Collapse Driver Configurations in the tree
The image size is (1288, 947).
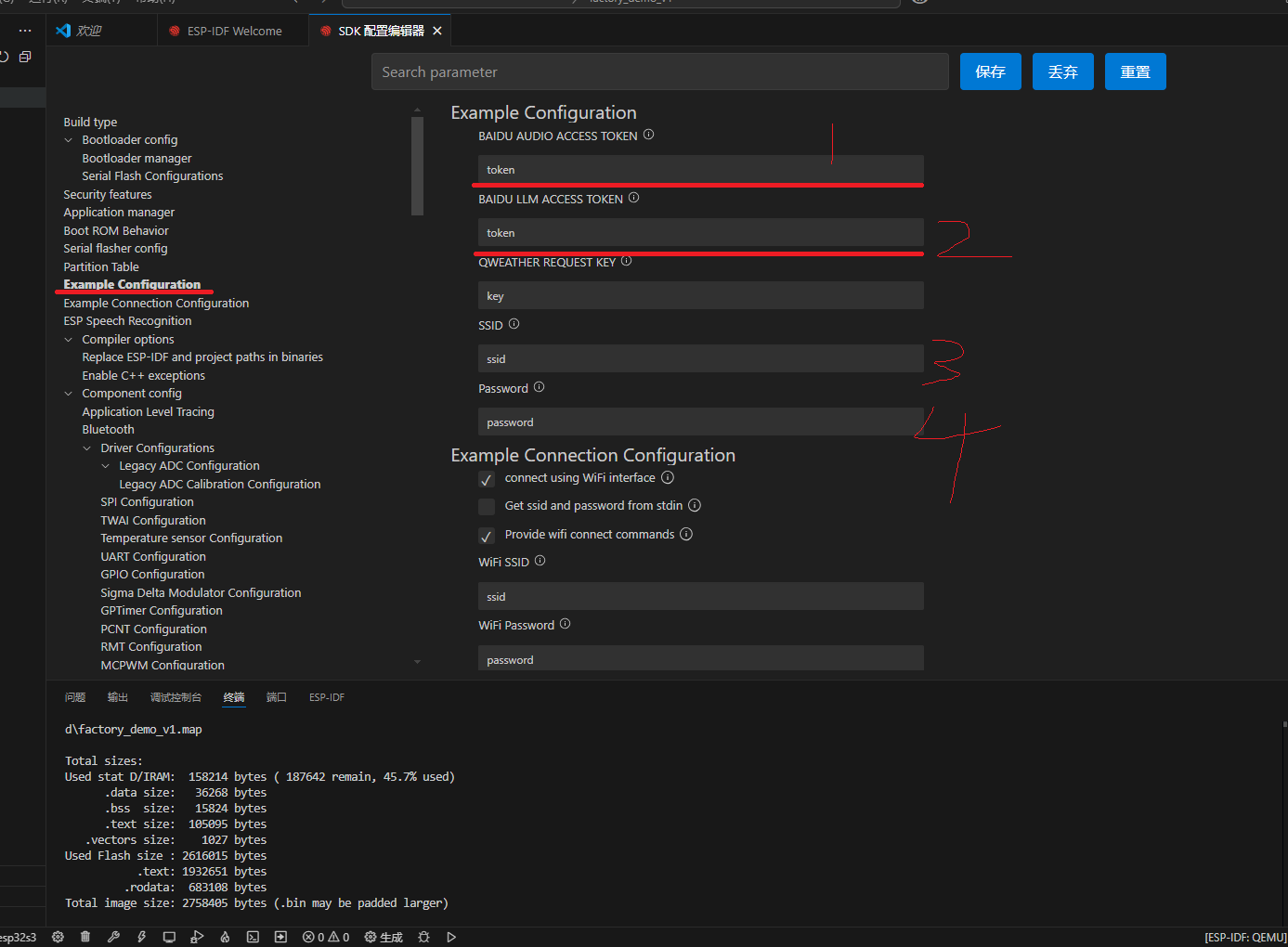tap(87, 448)
